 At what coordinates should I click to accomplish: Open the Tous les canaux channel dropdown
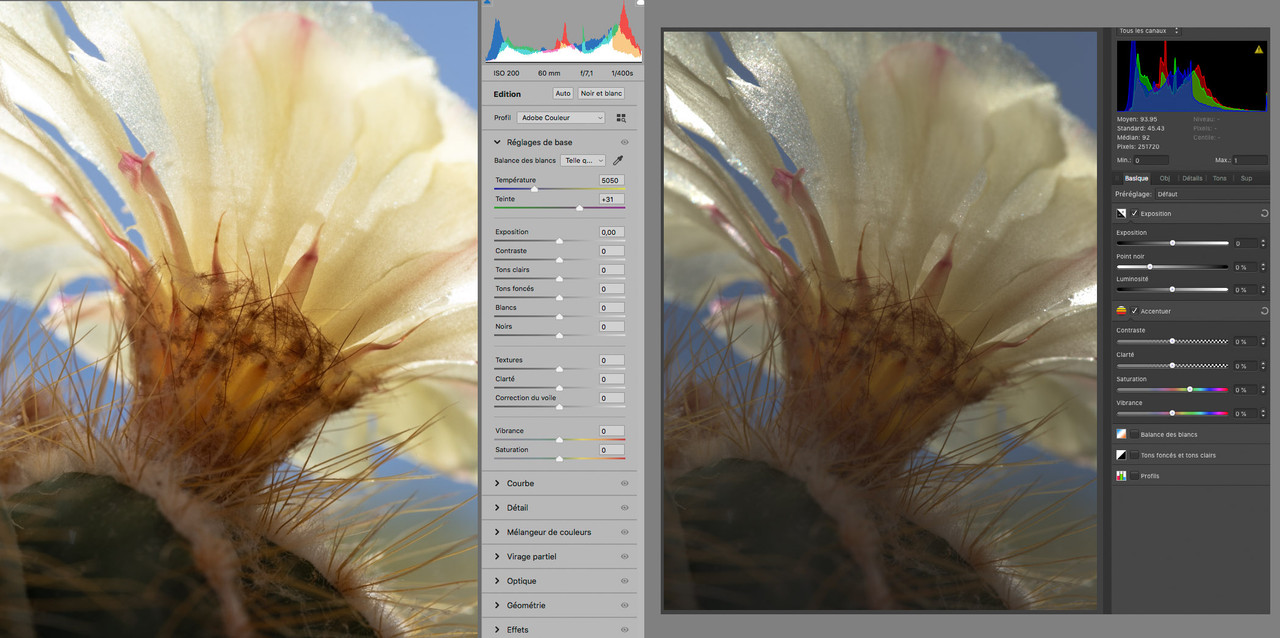point(1149,31)
